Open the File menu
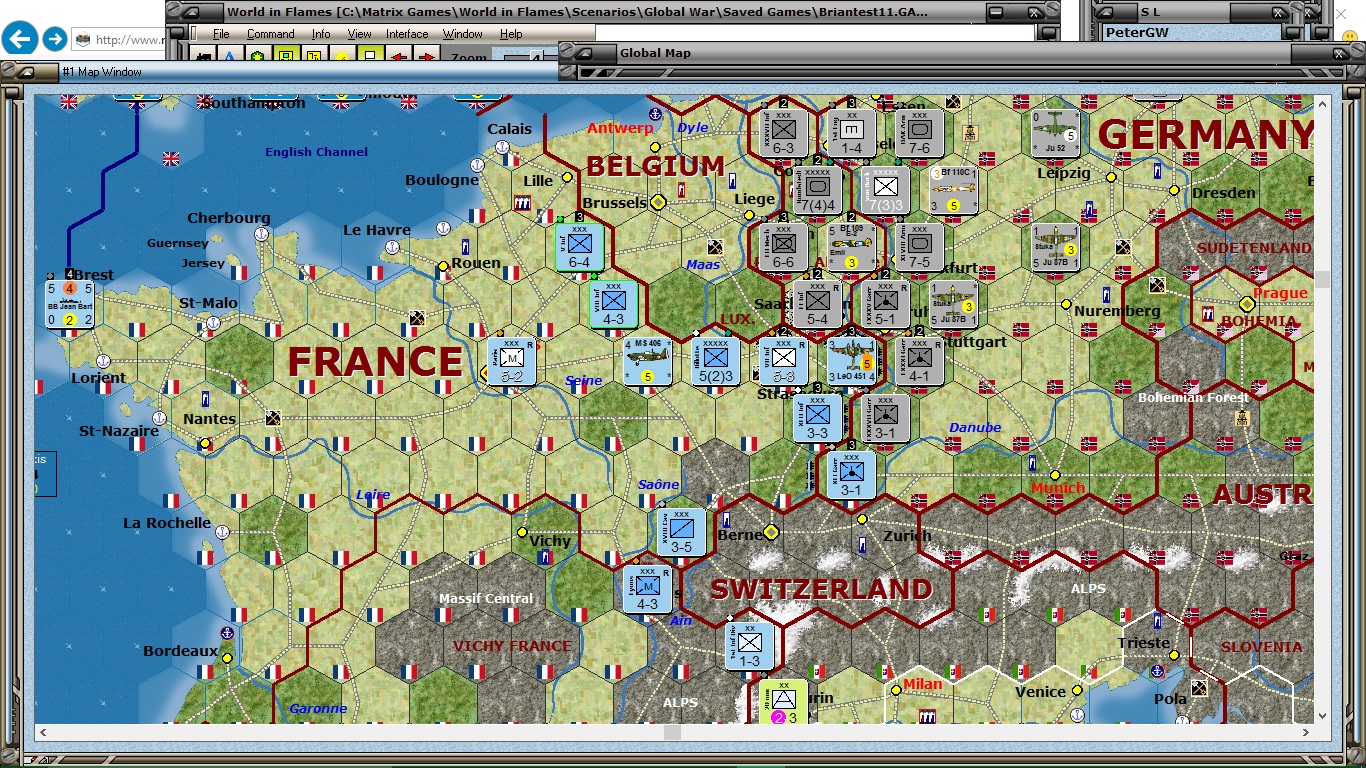The width and height of the screenshot is (1366, 768). (x=221, y=34)
